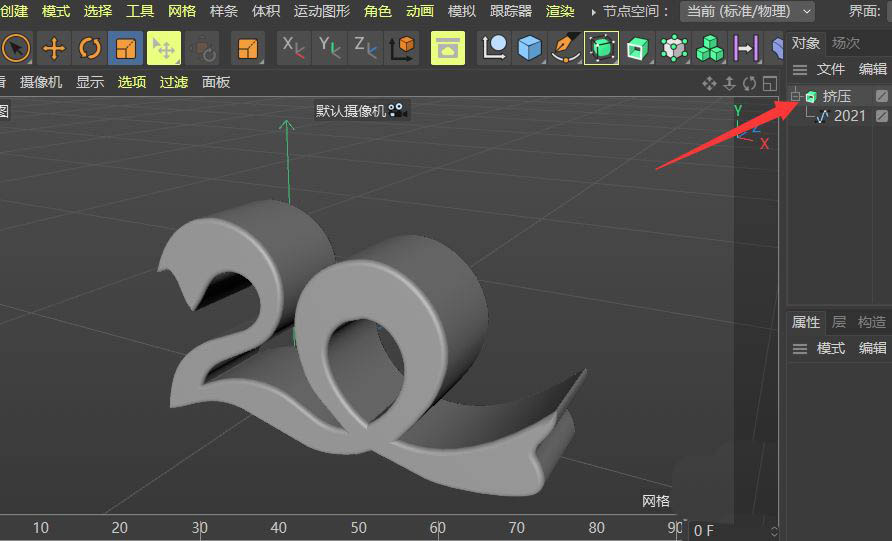Select the Rotate tool
Viewport: 892px width, 541px height.
click(x=89, y=48)
